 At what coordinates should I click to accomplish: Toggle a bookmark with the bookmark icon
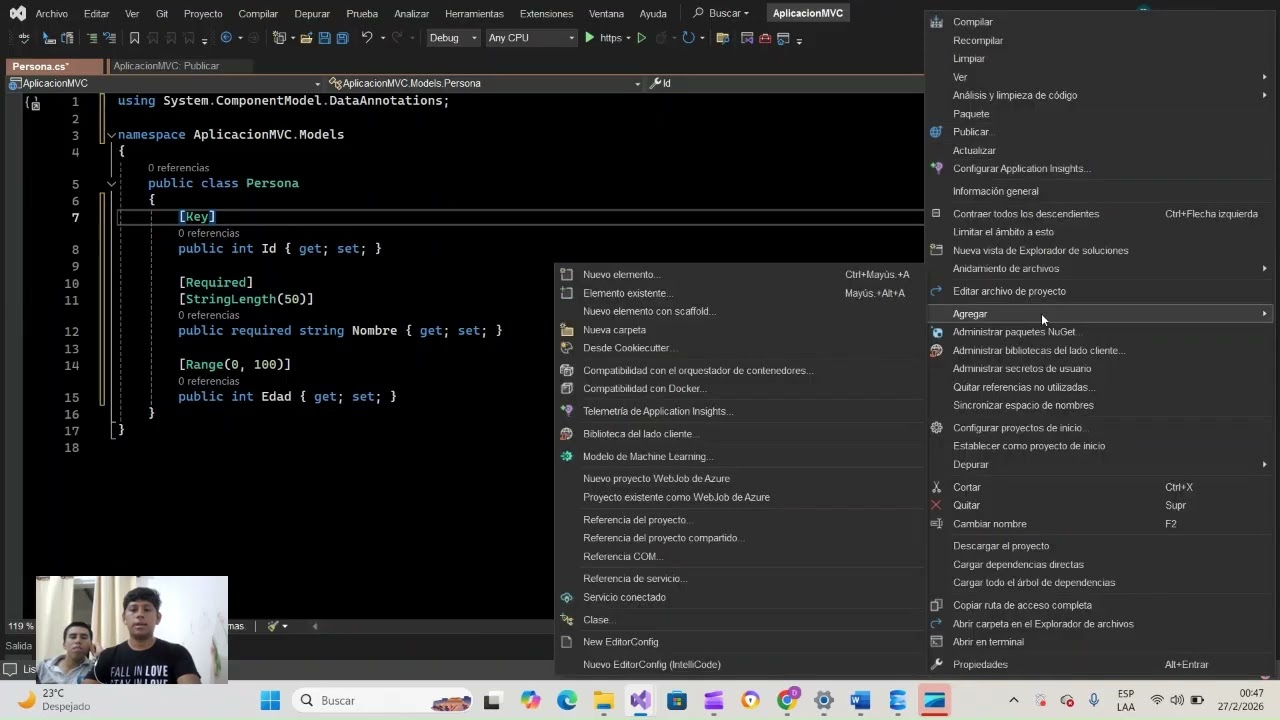[x=135, y=38]
